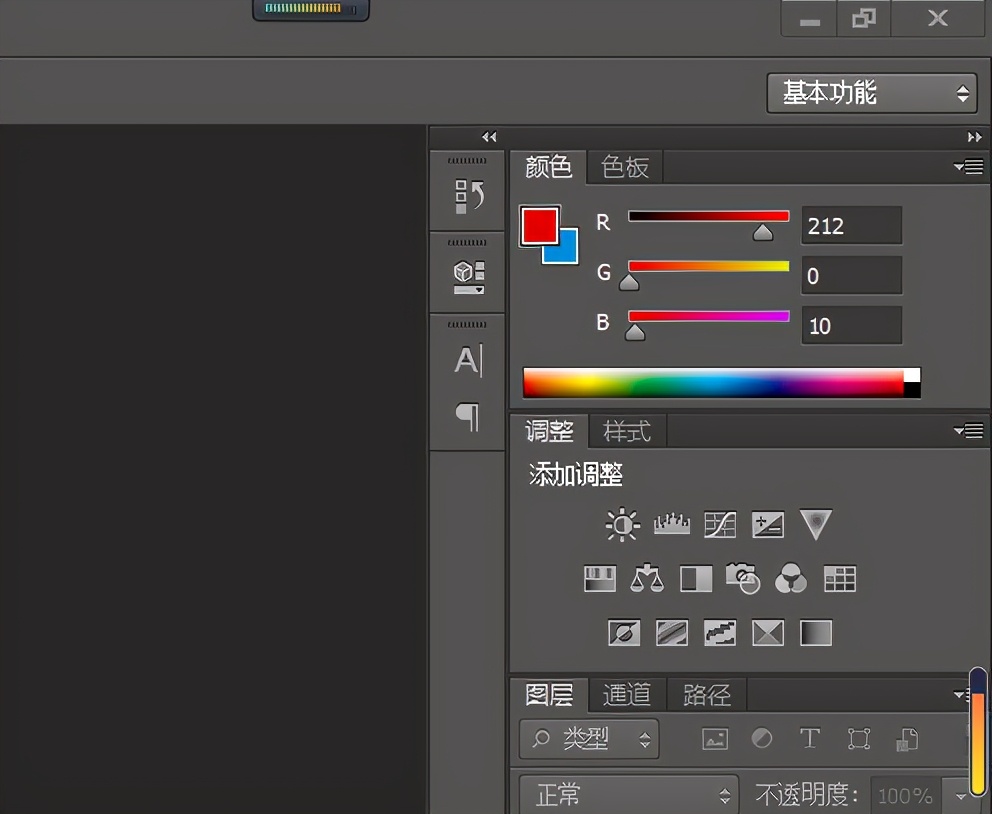This screenshot has width=992, height=814.
Task: Open the 基本功能 workspace dropdown
Action: pos(871,92)
